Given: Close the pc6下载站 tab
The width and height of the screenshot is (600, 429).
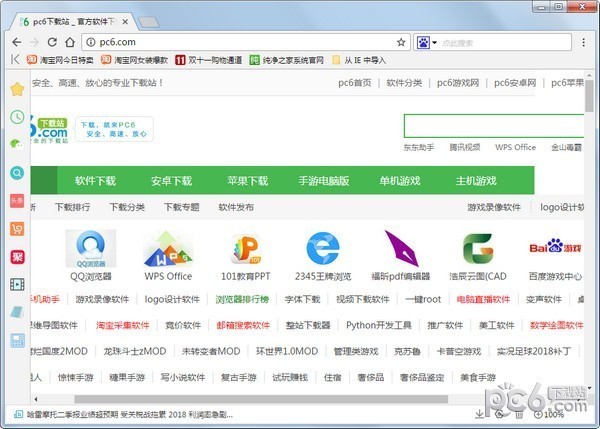Looking at the screenshot, I should tap(125, 22).
